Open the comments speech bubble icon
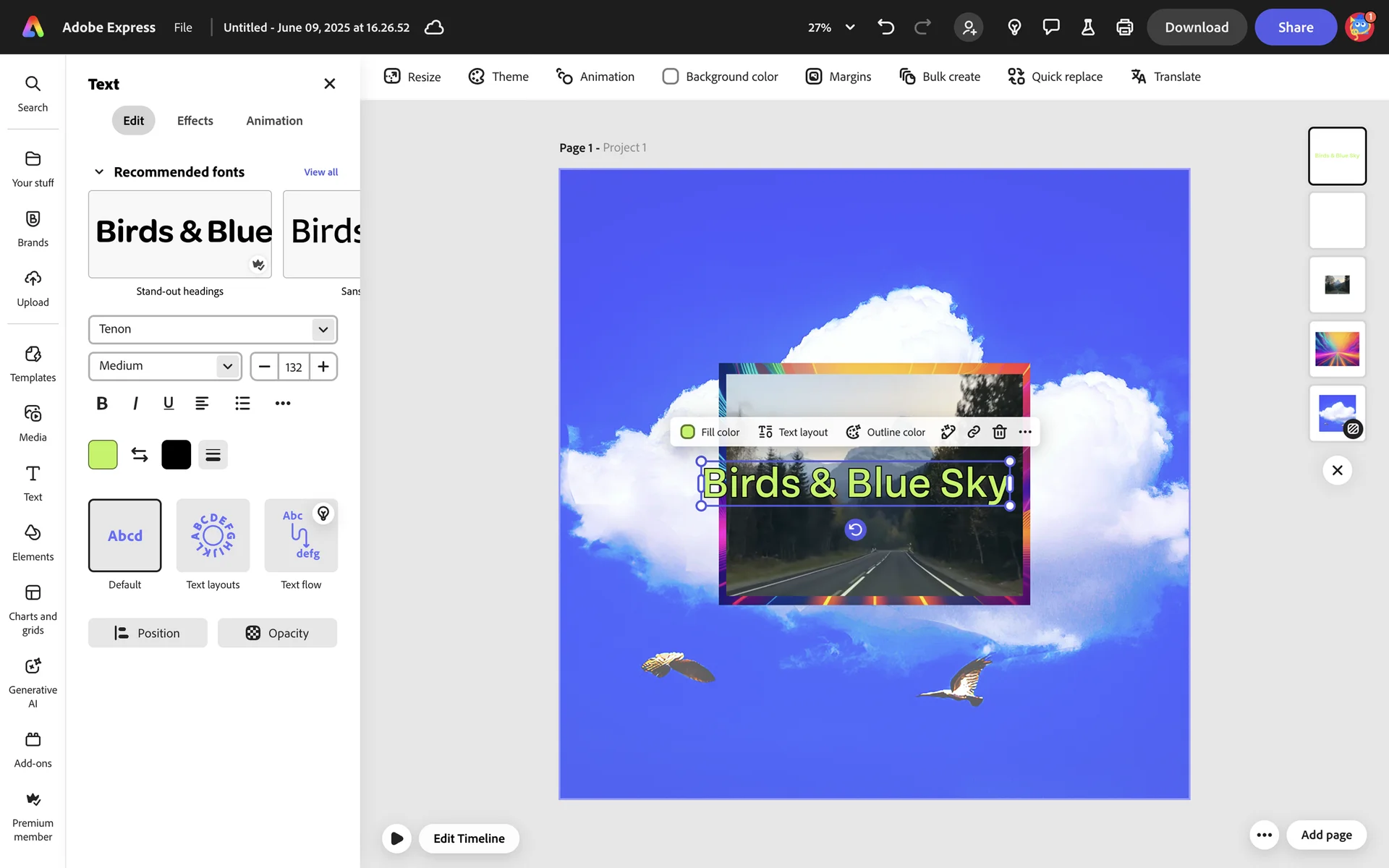 coord(1050,27)
